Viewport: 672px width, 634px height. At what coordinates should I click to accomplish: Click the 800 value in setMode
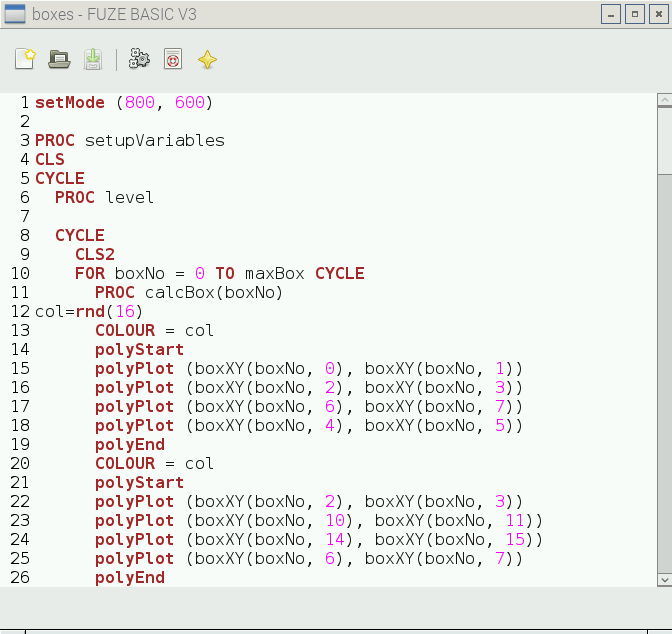pyautogui.click(x=140, y=103)
